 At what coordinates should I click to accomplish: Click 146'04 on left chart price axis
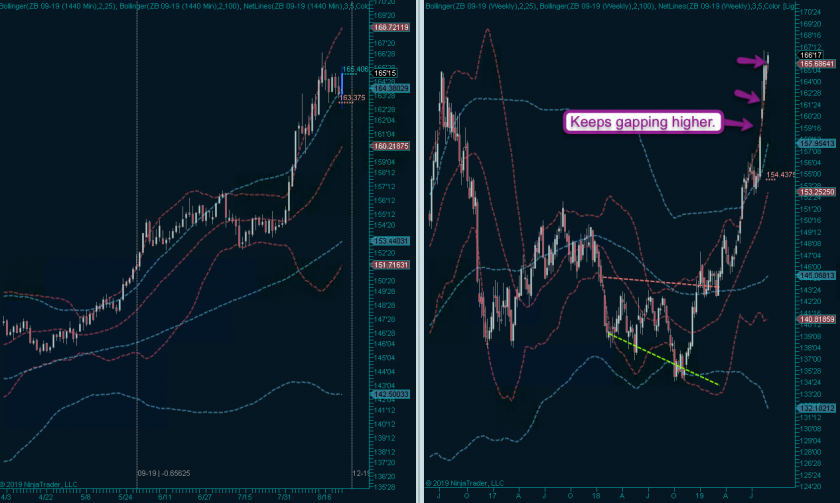[385, 344]
